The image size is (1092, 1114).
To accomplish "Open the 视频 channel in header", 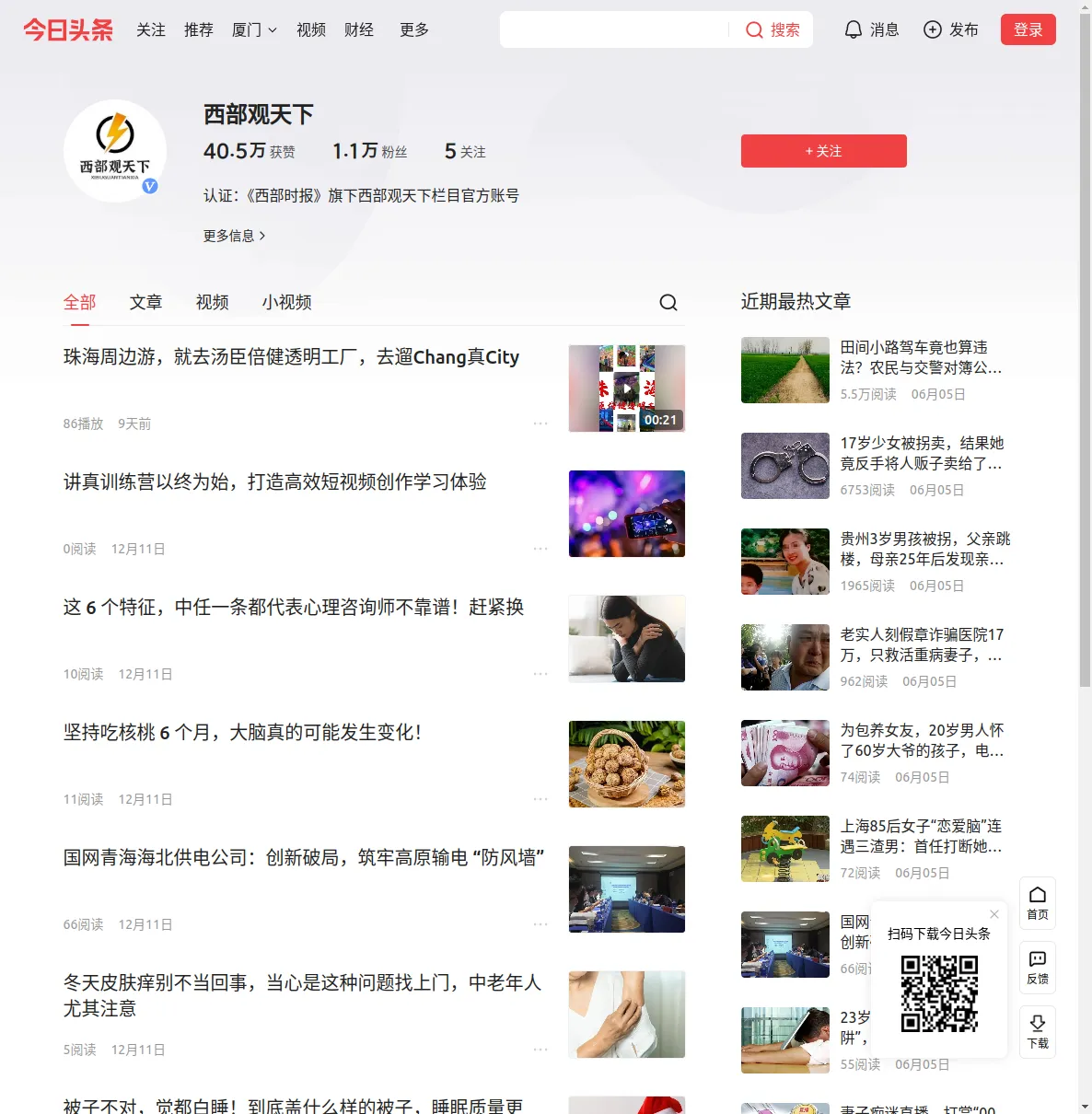I will [x=311, y=29].
